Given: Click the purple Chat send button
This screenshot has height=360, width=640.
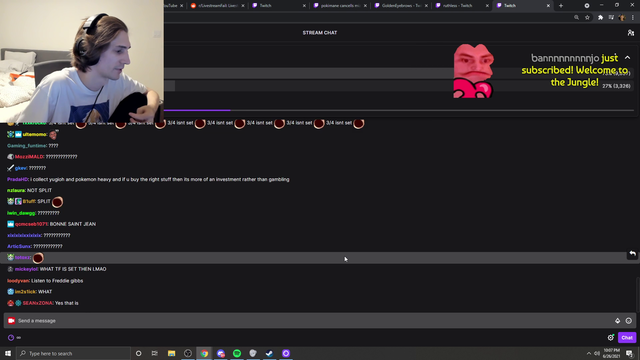Looking at the screenshot, I should coord(627,338).
